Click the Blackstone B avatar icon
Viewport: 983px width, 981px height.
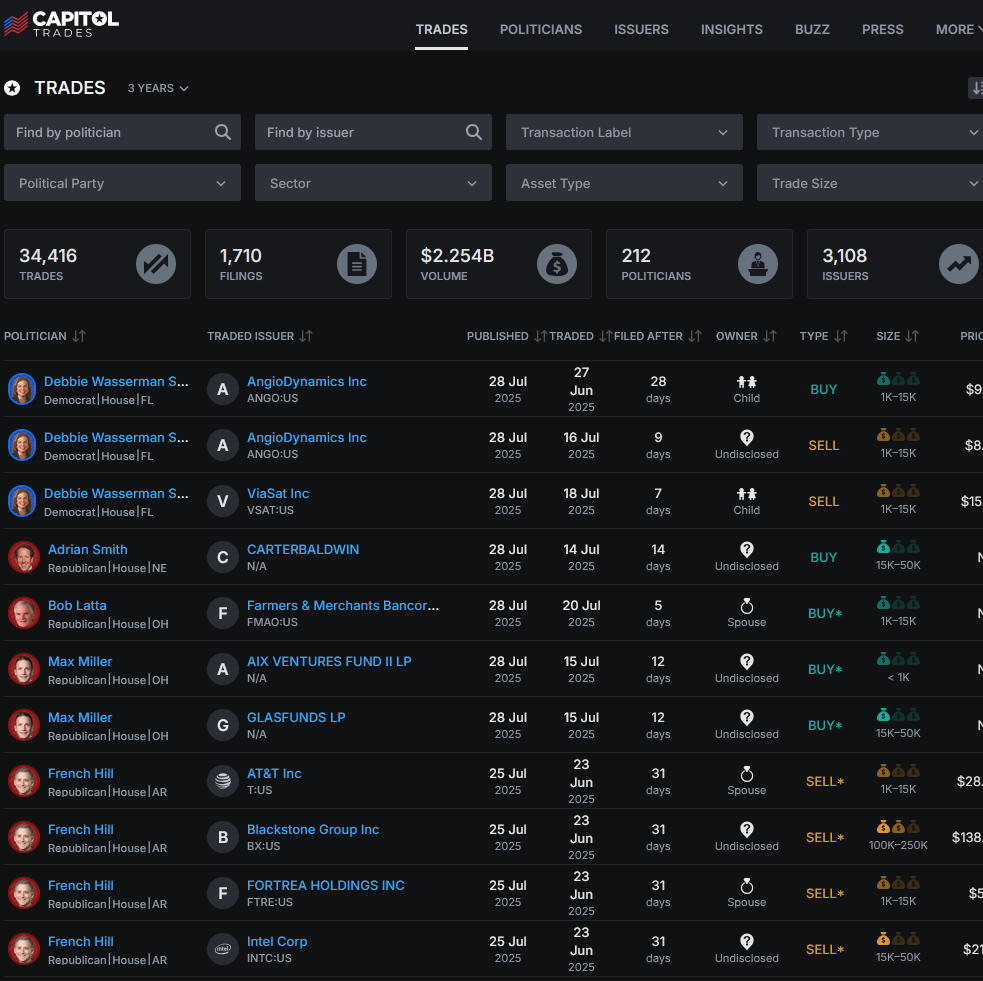pyautogui.click(x=223, y=837)
